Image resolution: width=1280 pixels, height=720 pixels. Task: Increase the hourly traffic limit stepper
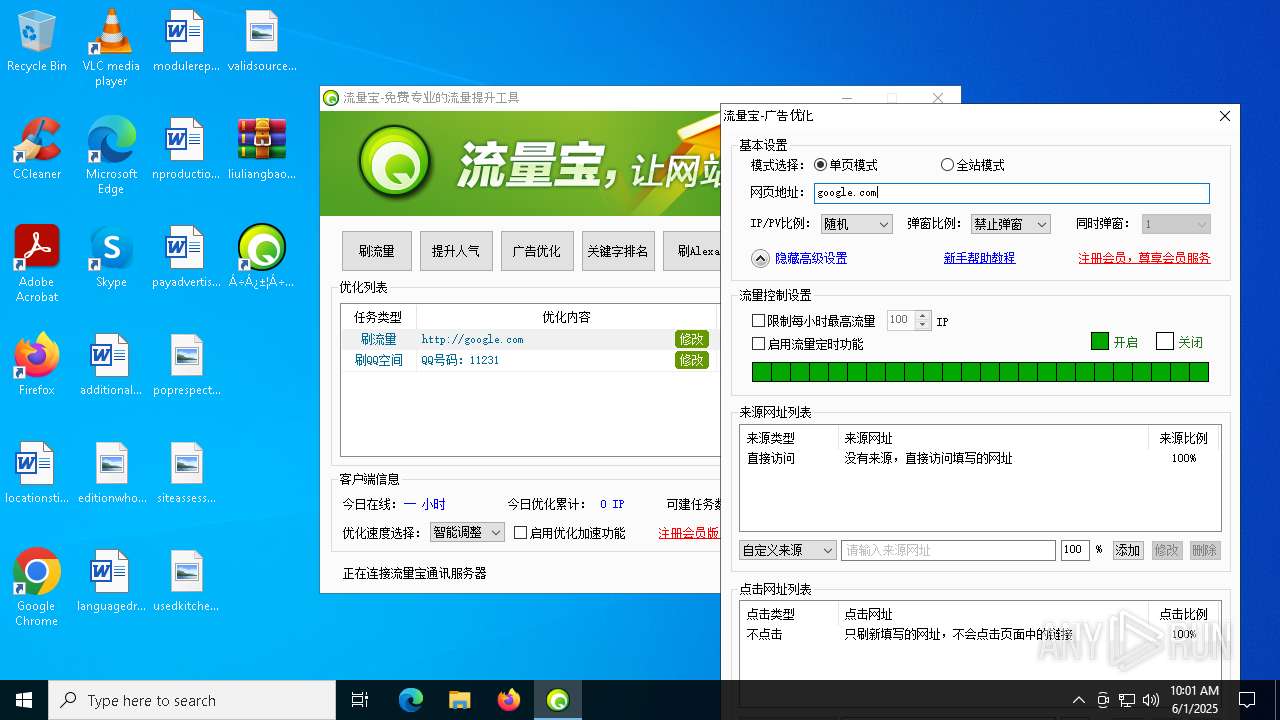[x=922, y=316]
